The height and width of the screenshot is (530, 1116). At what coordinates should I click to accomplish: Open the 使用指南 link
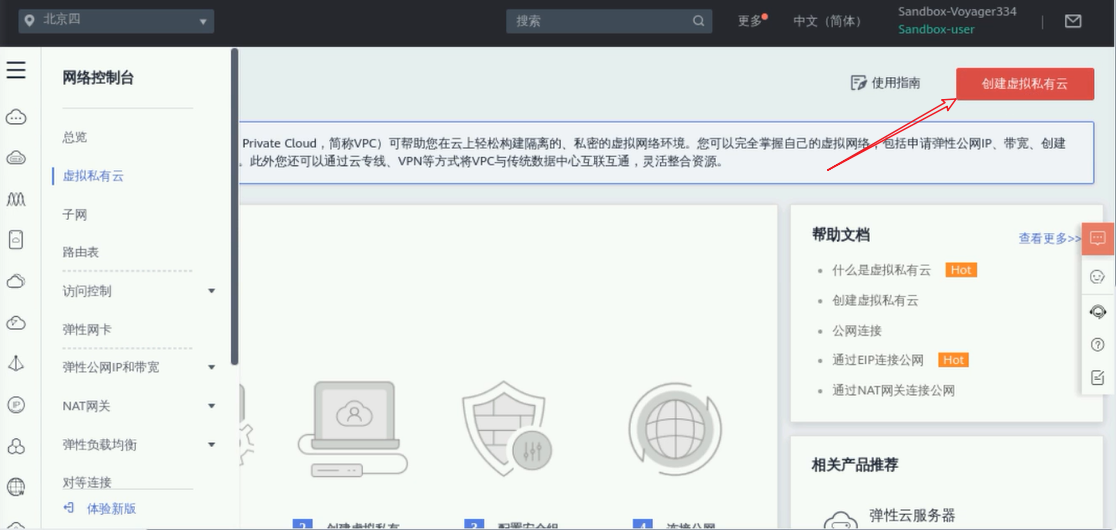pyautogui.click(x=895, y=83)
